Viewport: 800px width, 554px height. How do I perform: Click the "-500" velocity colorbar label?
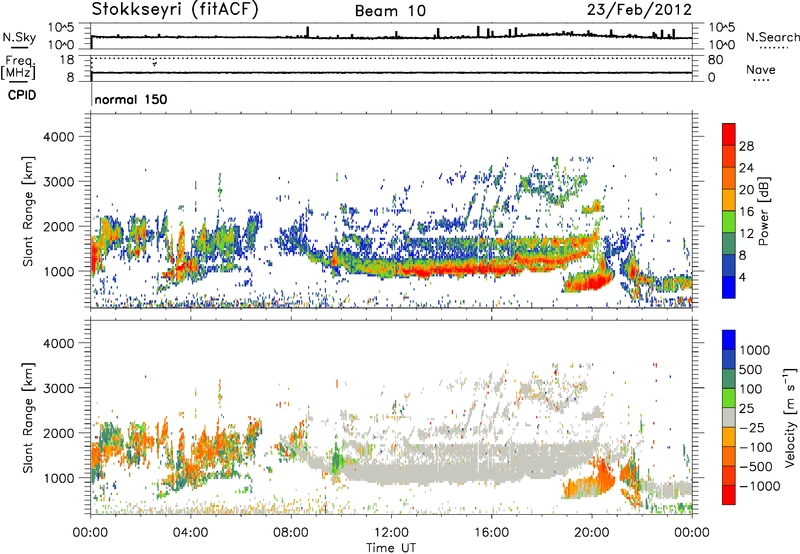pos(756,467)
